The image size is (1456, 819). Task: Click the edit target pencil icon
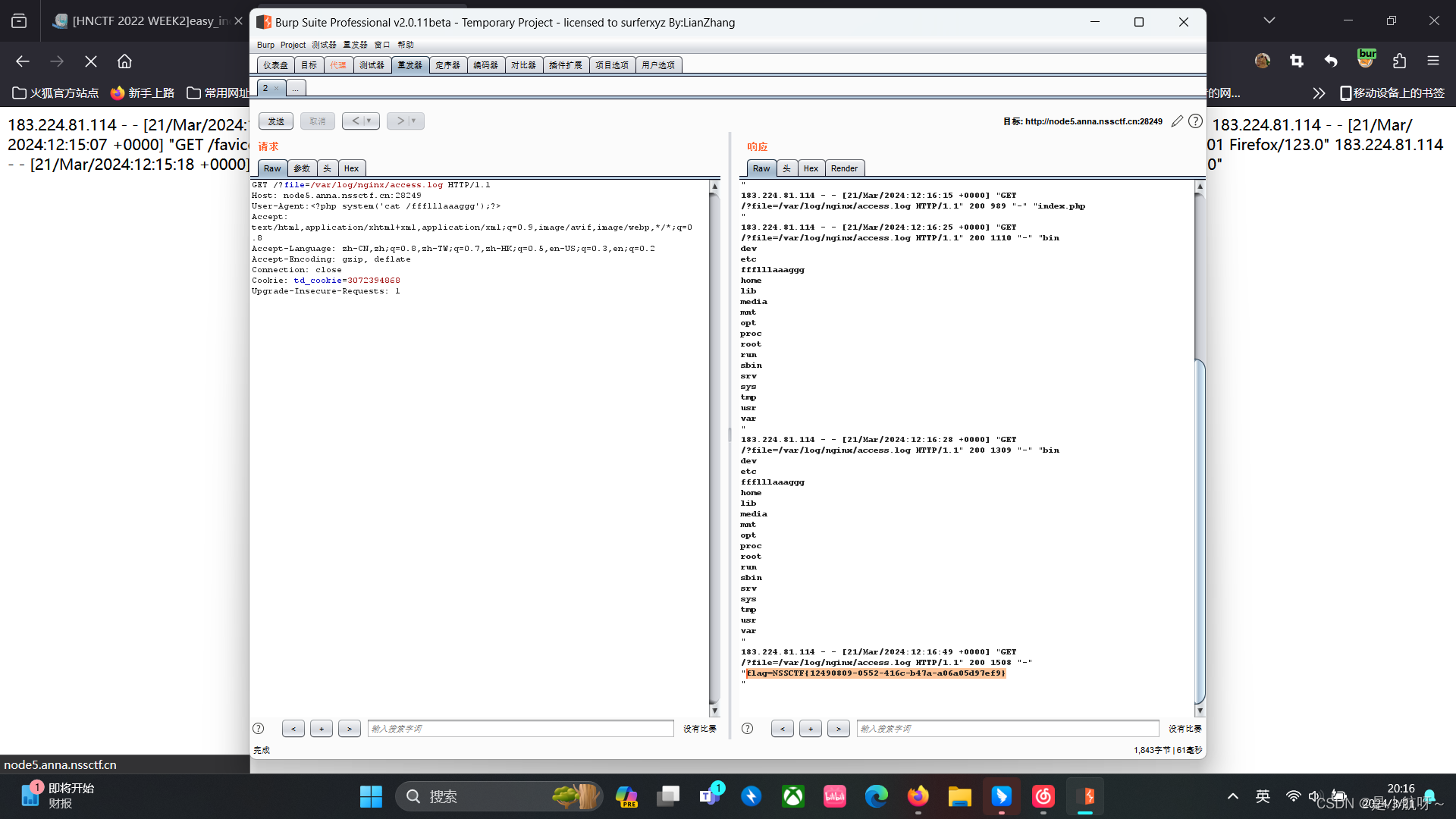(x=1176, y=121)
